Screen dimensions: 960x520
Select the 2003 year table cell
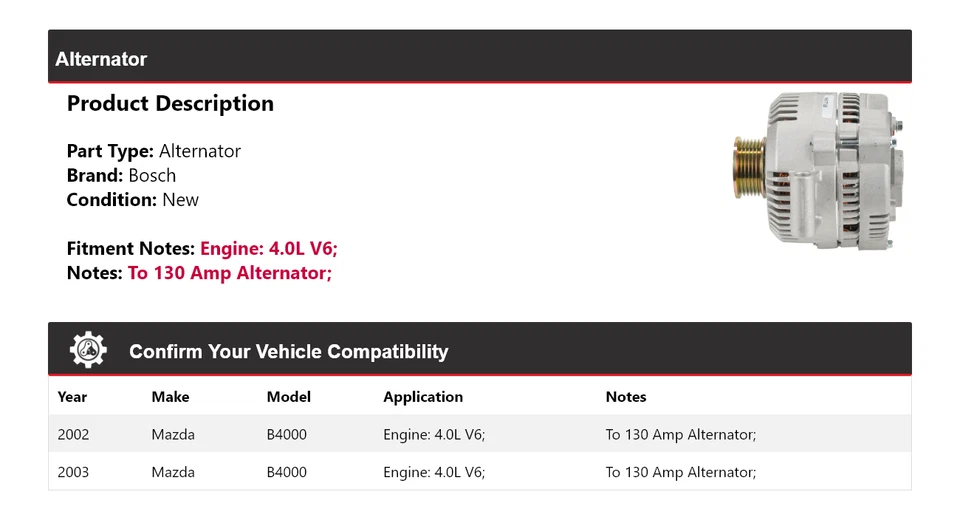point(73,472)
